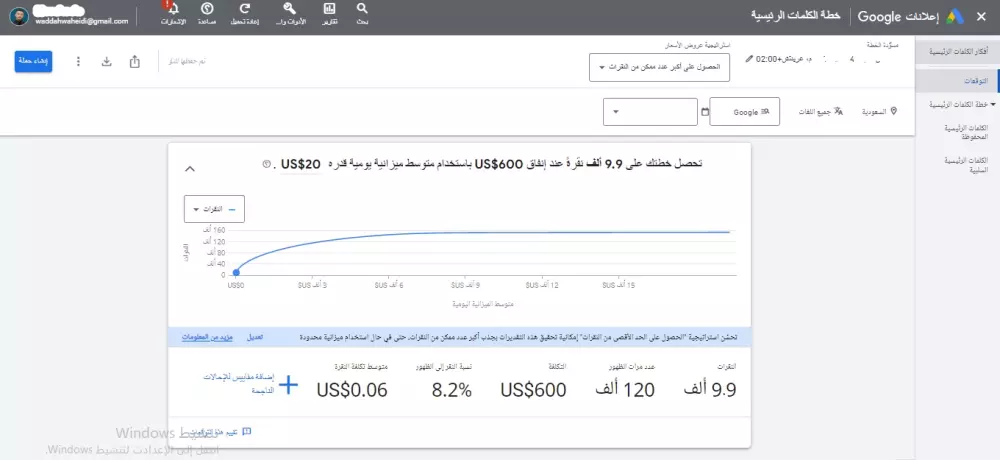Open the calendar icon for the date range
This screenshot has width=1000, height=460.
[x=705, y=112]
